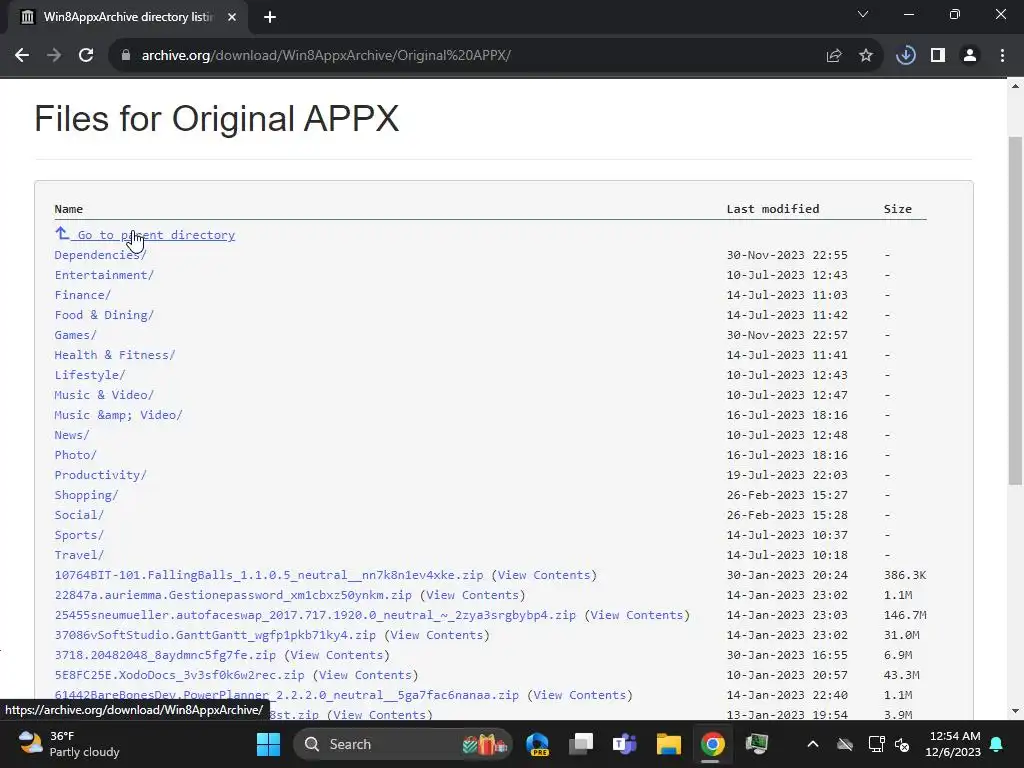Go forward using the browser forward arrow
The height and width of the screenshot is (768, 1024).
[54, 56]
